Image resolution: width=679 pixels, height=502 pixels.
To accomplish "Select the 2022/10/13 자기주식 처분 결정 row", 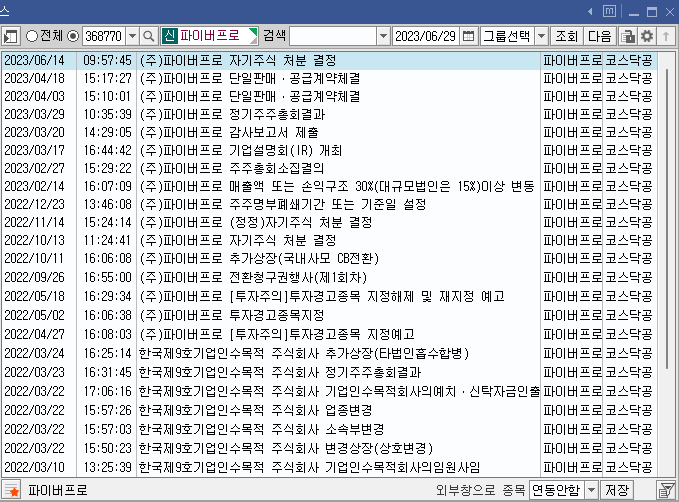I will click(x=329, y=240).
